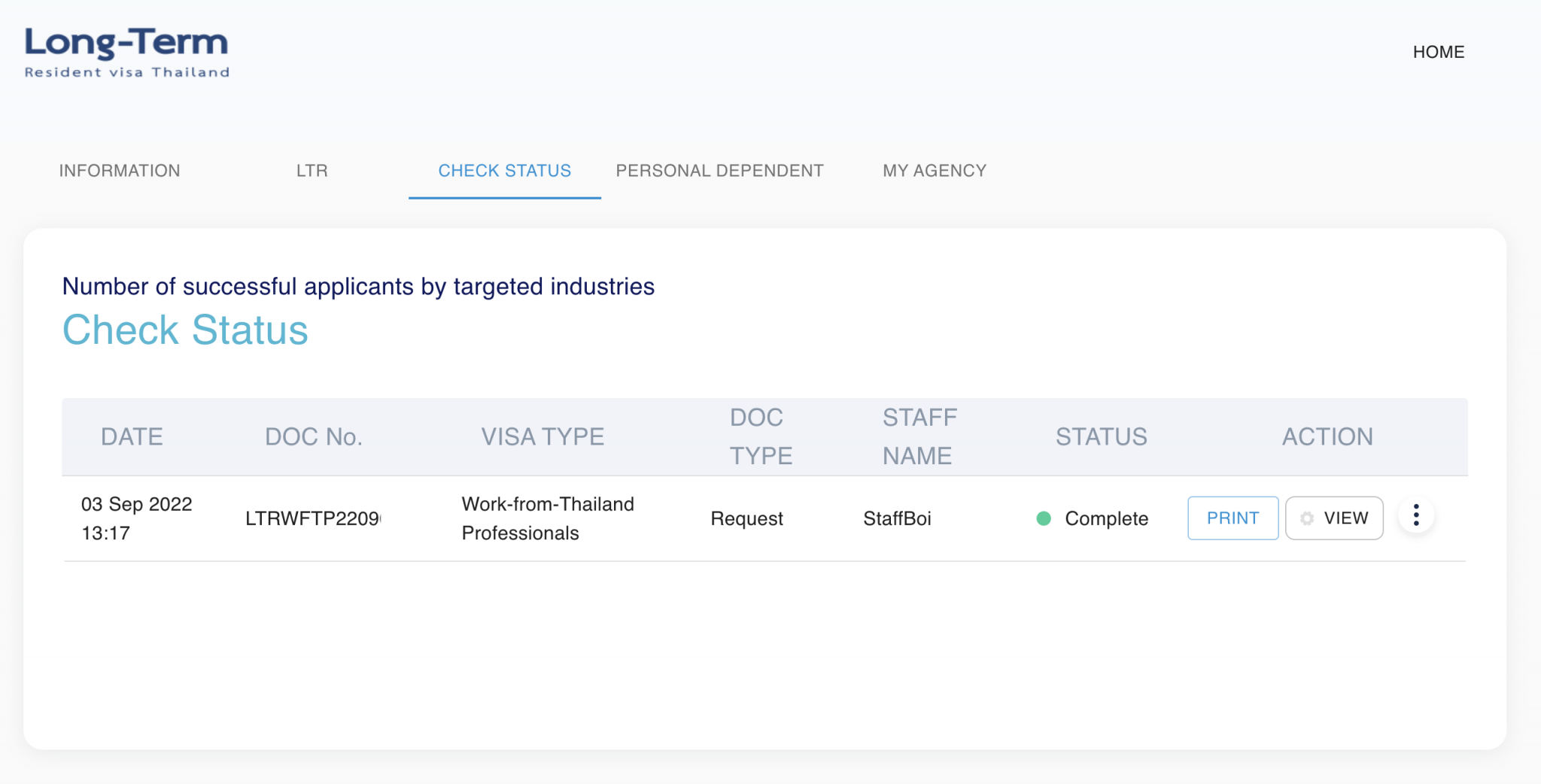Click the green Complete status dot
Screen dimensions: 1541x784
[1044, 518]
